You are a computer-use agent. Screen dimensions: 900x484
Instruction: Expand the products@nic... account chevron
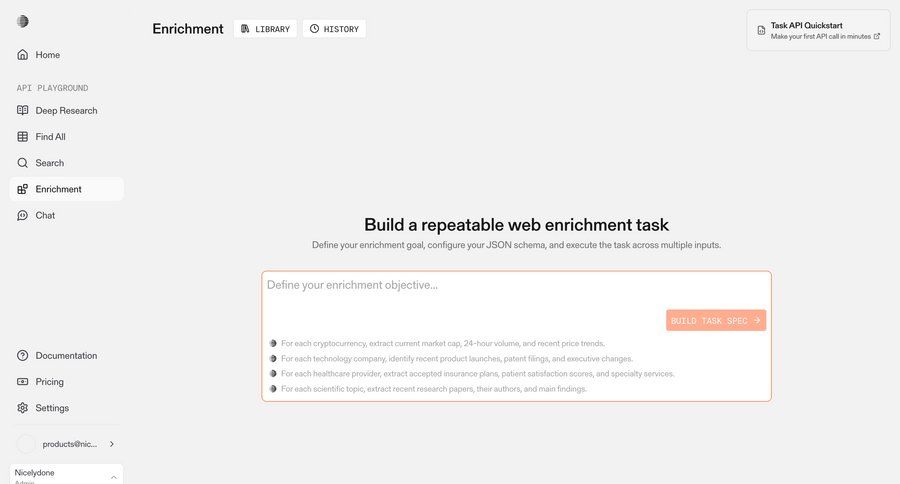click(x=111, y=444)
